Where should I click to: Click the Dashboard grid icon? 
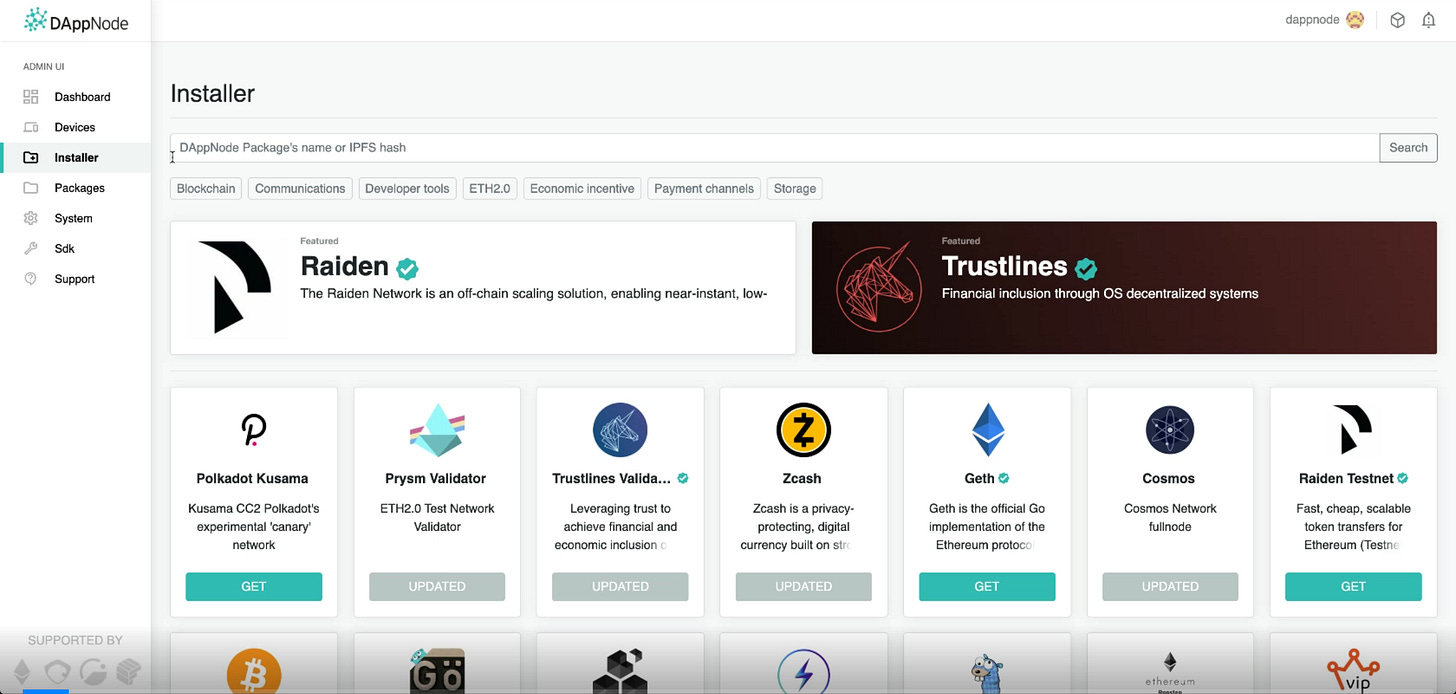tap(31, 97)
